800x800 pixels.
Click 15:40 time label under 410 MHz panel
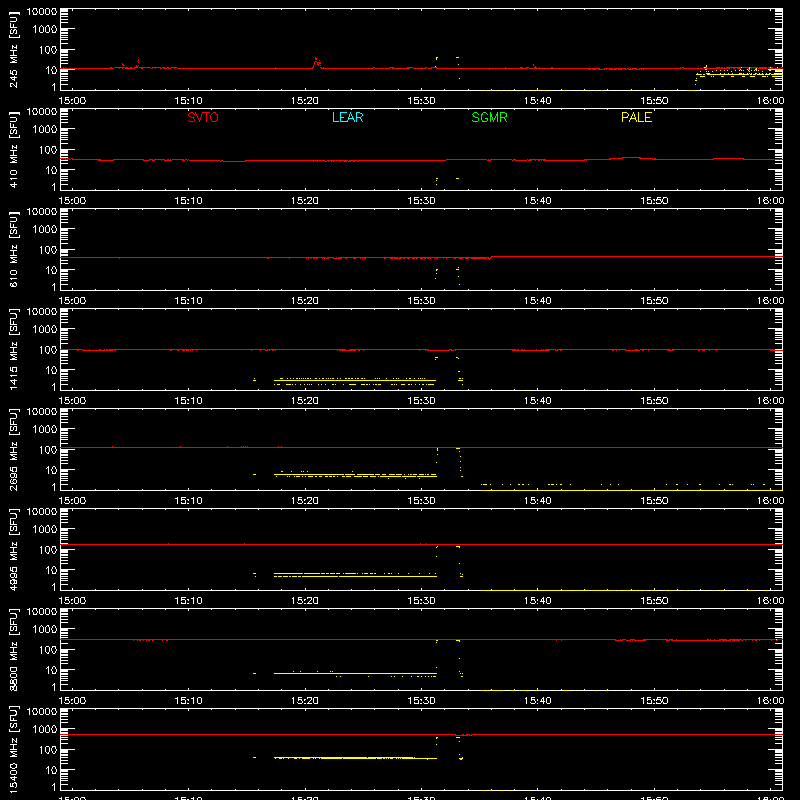click(537, 201)
